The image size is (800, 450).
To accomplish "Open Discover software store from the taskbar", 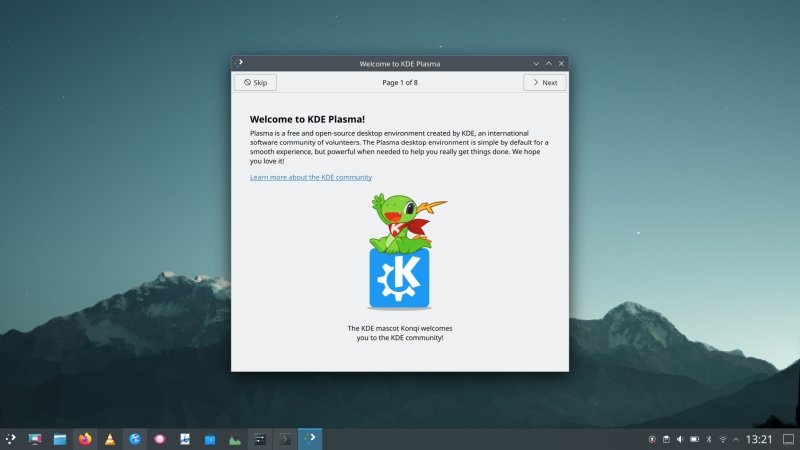I will [210, 439].
